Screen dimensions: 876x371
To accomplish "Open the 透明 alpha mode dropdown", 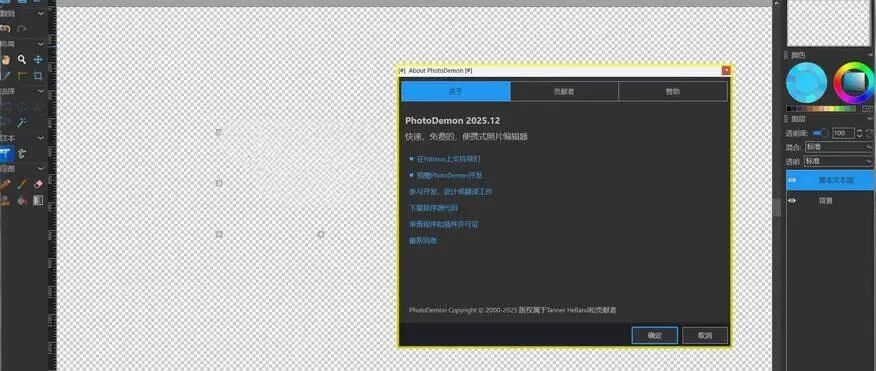I will (x=838, y=161).
